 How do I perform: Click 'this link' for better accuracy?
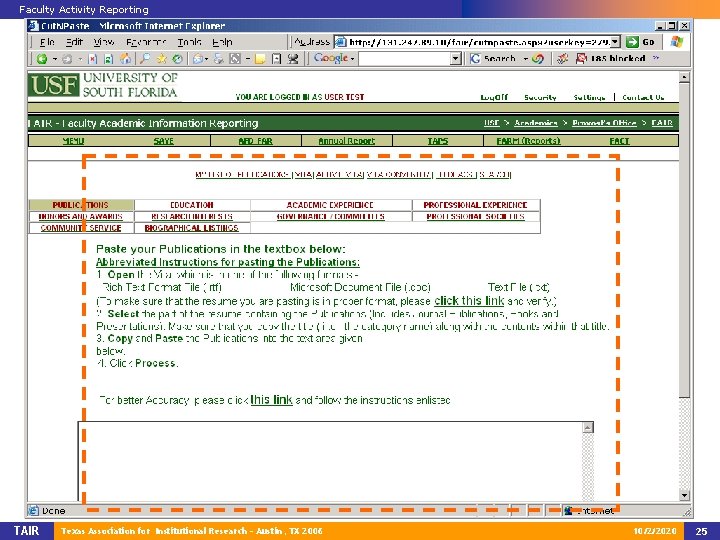tap(271, 399)
